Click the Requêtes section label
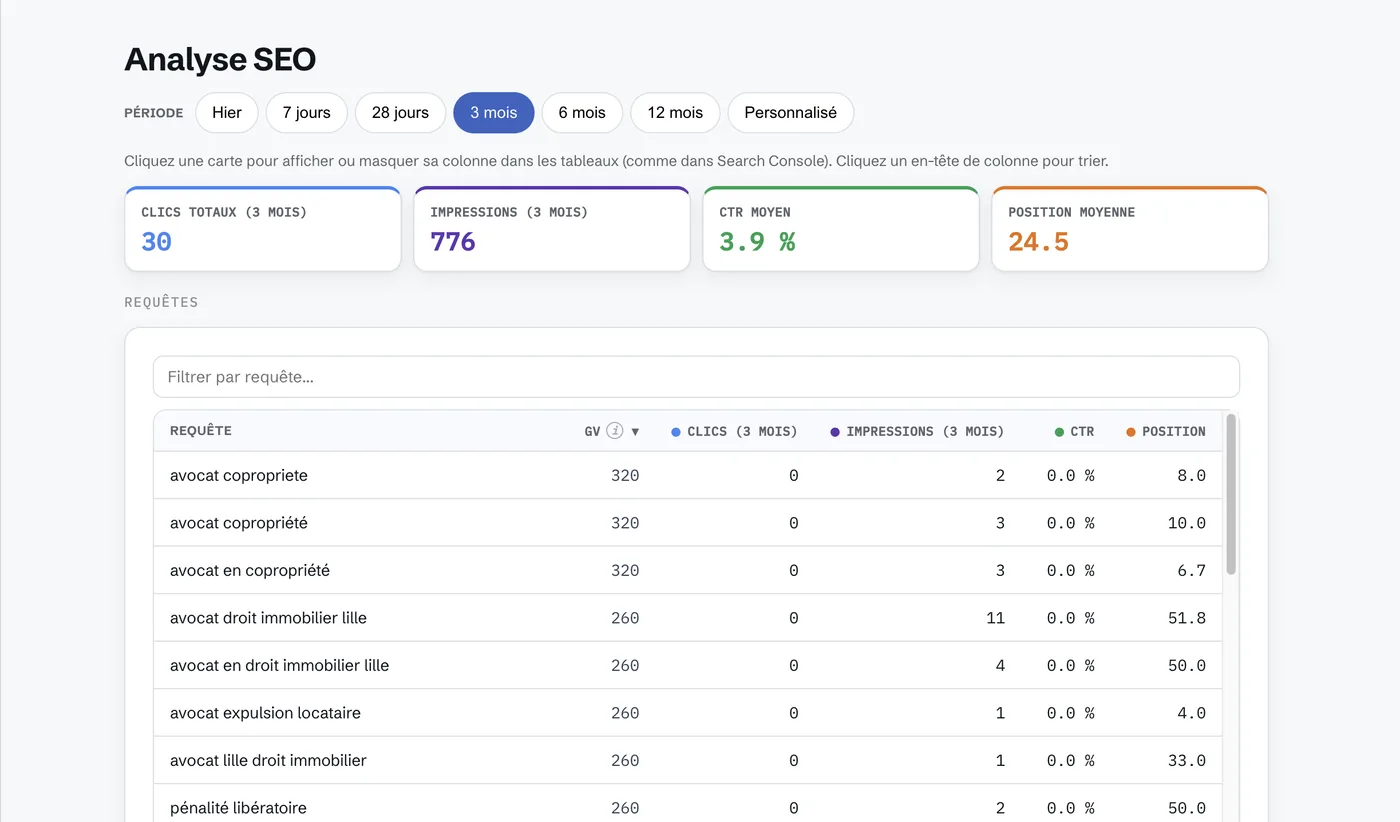Screen dimensions: 1400x822 pos(161,302)
